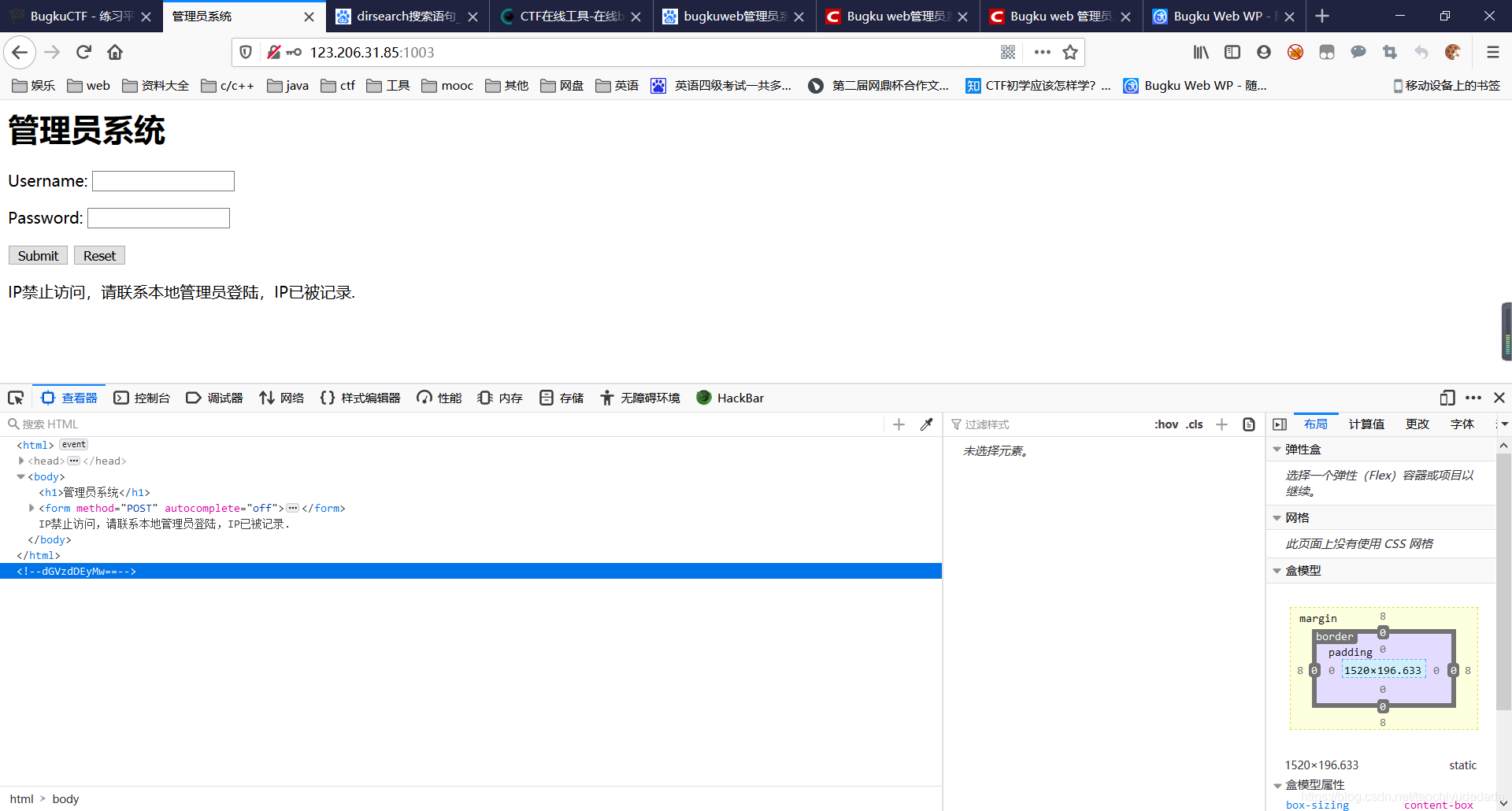Open sidebar tabs overflow dropdown

click(1503, 424)
